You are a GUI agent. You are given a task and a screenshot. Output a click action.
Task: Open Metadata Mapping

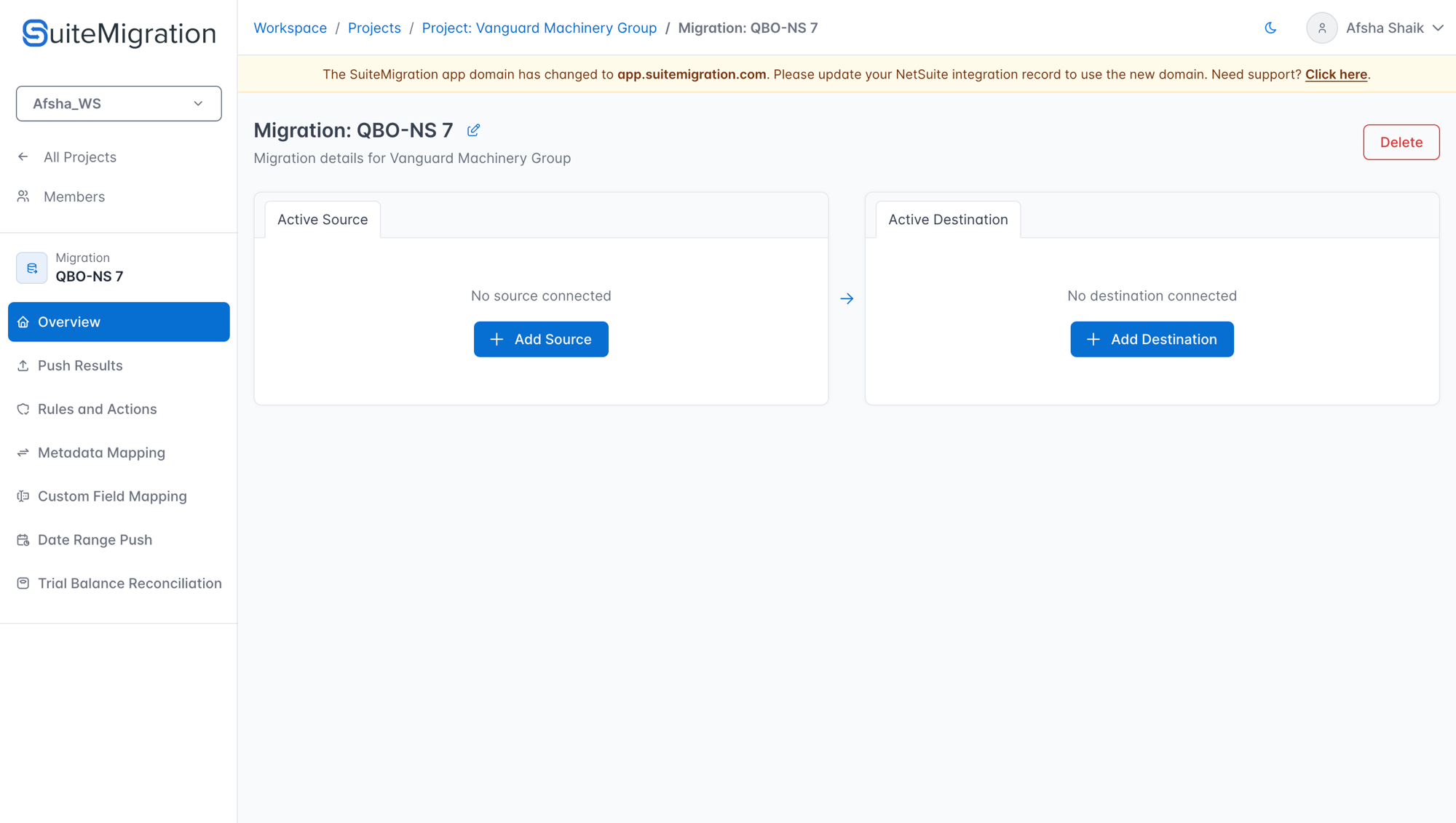101,453
